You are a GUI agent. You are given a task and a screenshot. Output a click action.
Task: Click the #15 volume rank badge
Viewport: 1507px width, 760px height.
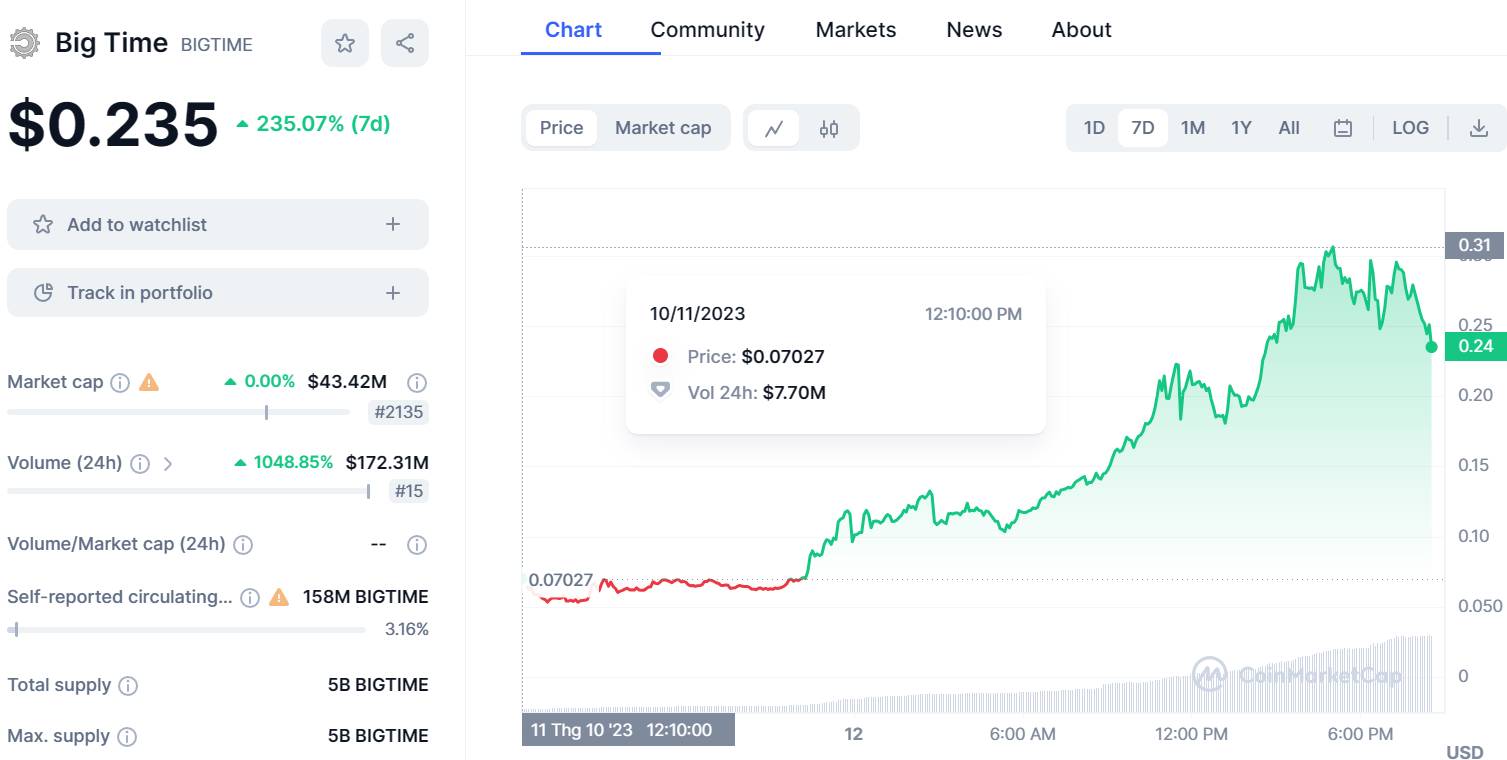[409, 491]
